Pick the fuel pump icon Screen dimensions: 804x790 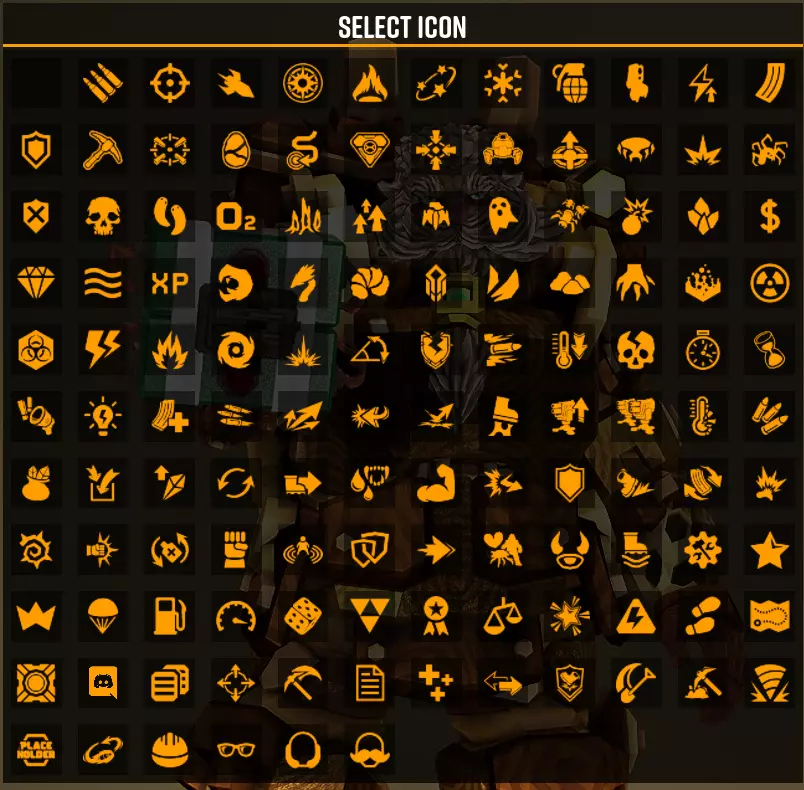click(170, 616)
